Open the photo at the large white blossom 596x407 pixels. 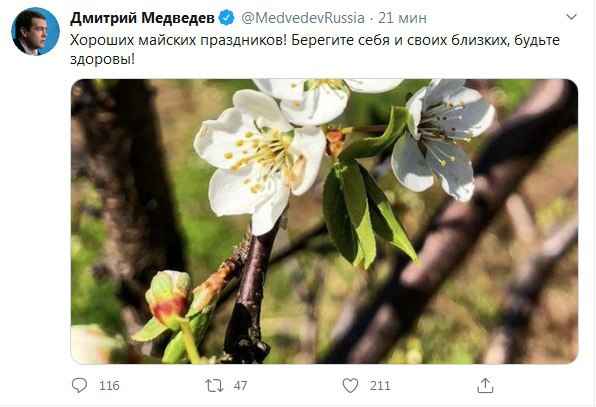coord(260,162)
